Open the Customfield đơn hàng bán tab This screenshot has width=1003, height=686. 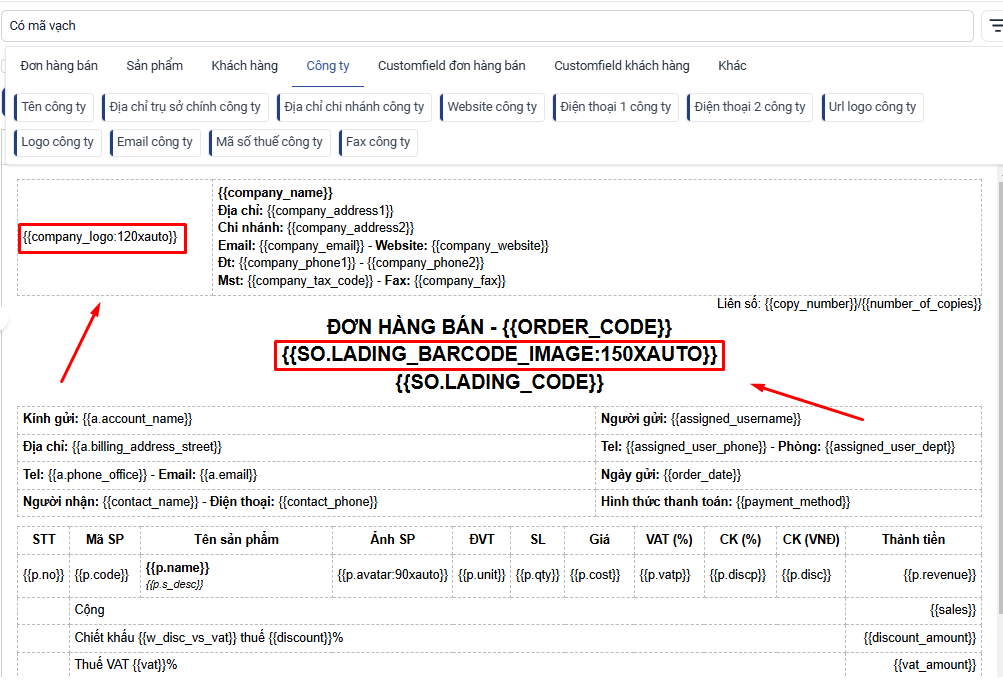(451, 66)
